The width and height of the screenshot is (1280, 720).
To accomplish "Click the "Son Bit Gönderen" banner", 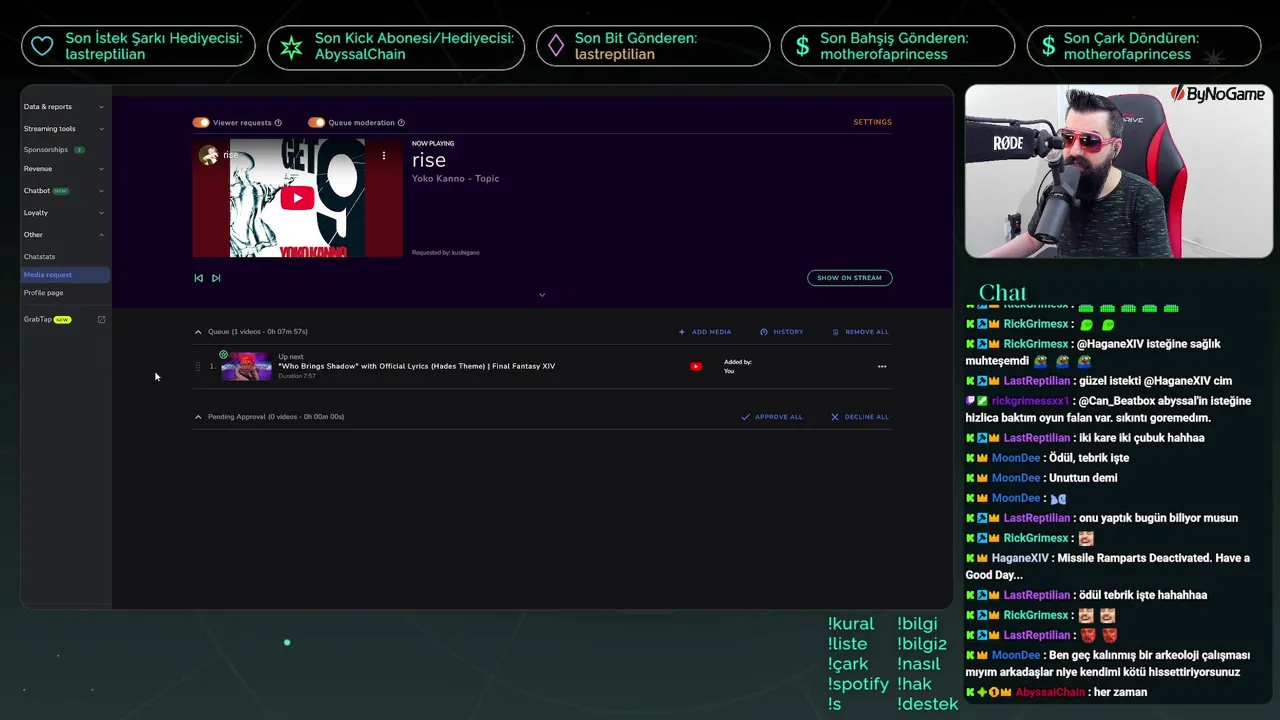I will [653, 46].
